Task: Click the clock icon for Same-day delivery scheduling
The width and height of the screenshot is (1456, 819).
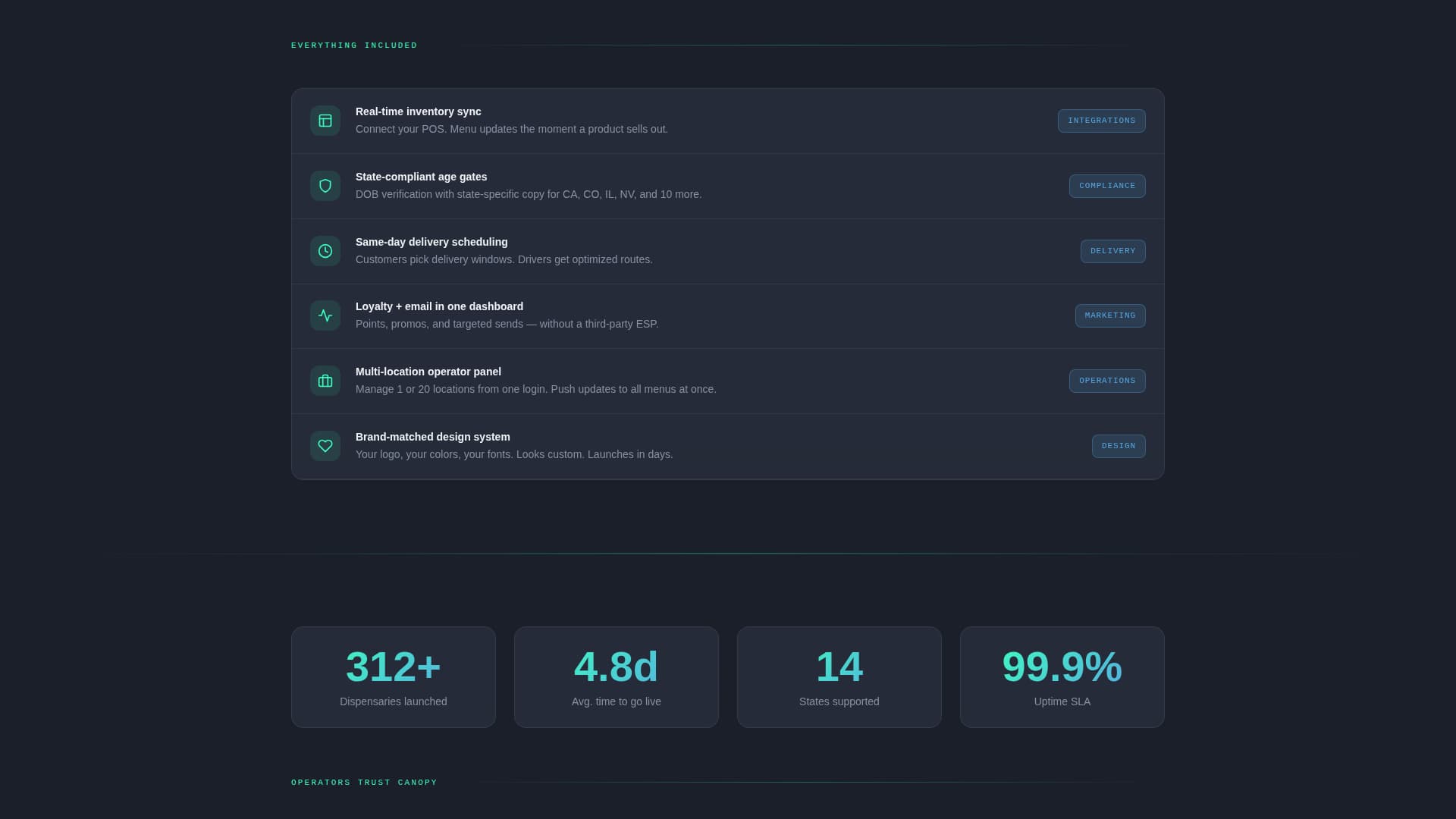Action: 325,251
